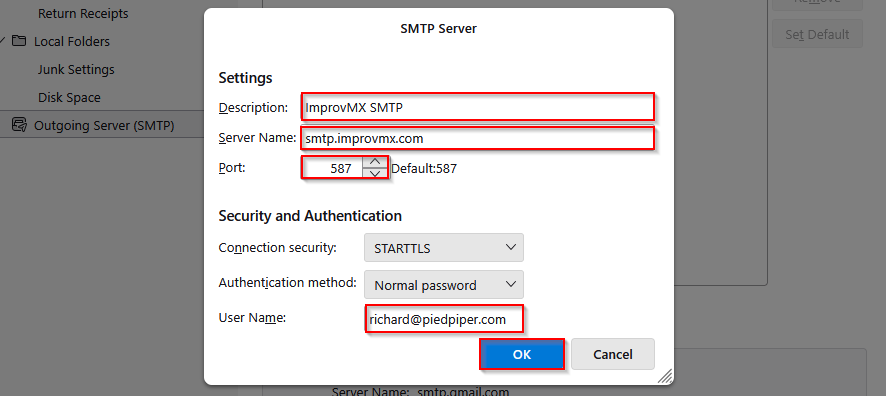Click the Local Folders folder icon
The height and width of the screenshot is (396, 886).
19,41
